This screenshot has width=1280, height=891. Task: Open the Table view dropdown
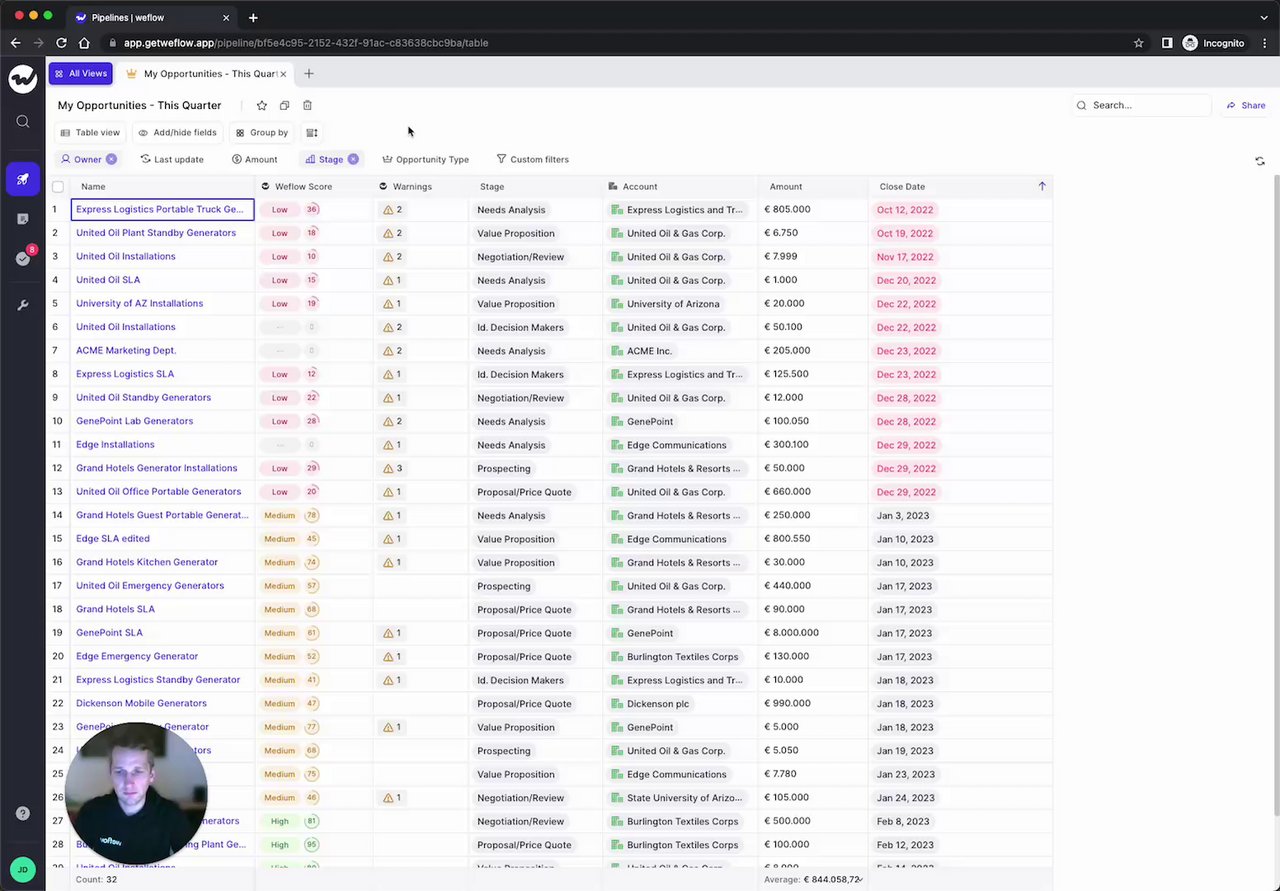tap(90, 132)
